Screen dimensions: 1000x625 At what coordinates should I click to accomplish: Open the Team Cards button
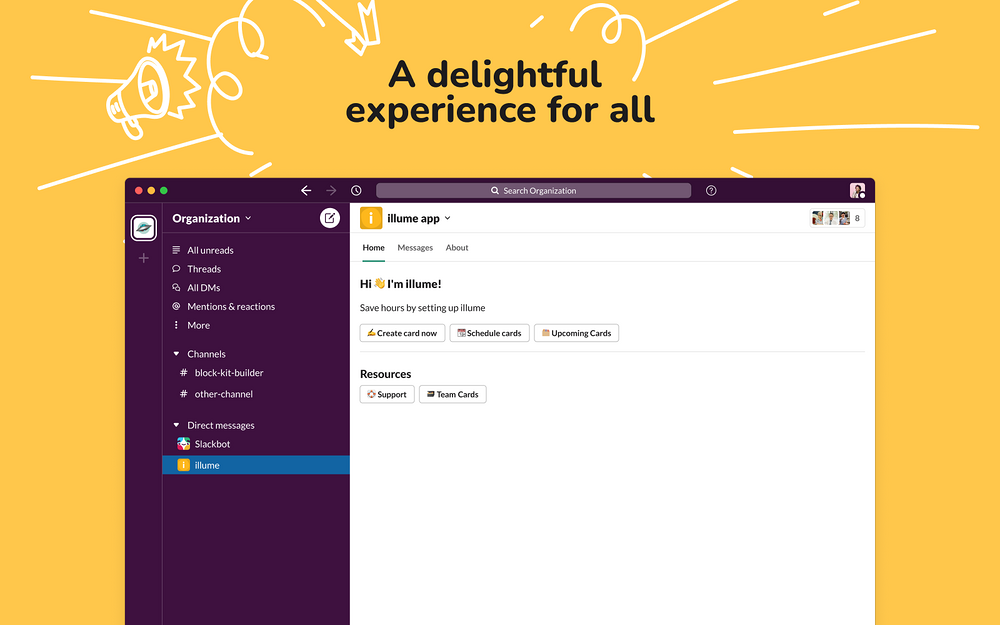click(453, 394)
